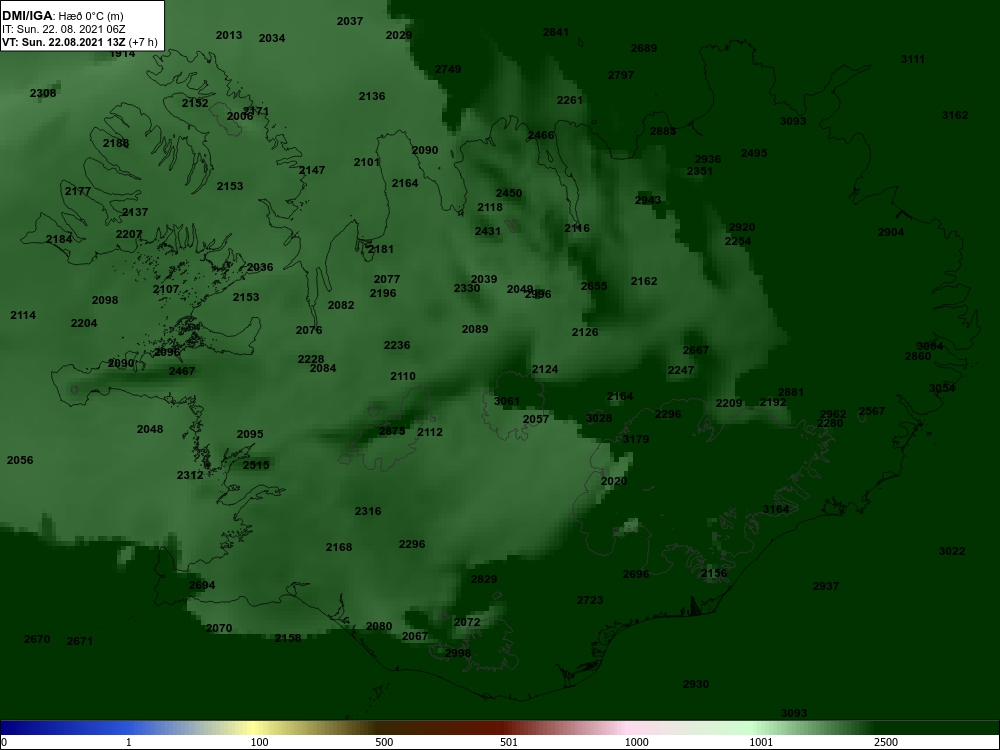Screen dimensions: 1000x750
Task: Click the 'IT: Sun. 22. 08. 2021 06Z' line
Action: (62, 29)
